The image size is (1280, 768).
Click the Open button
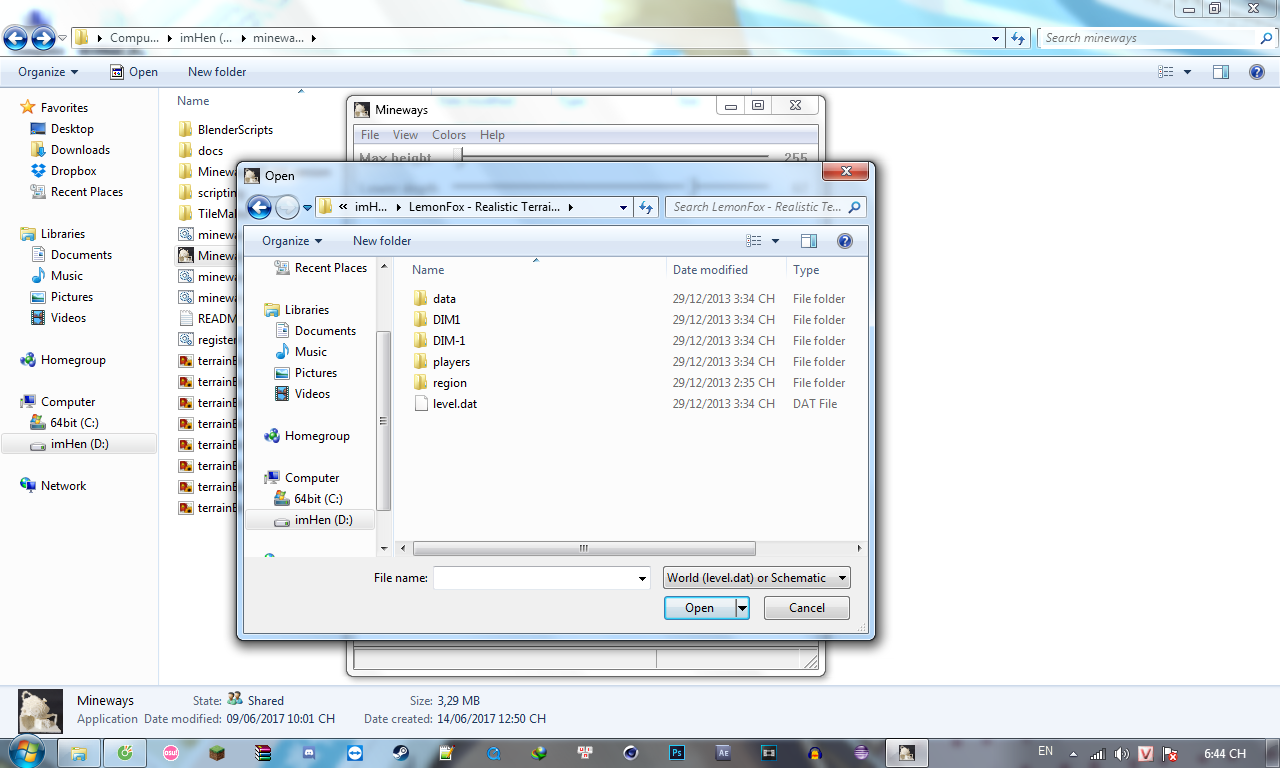[700, 608]
